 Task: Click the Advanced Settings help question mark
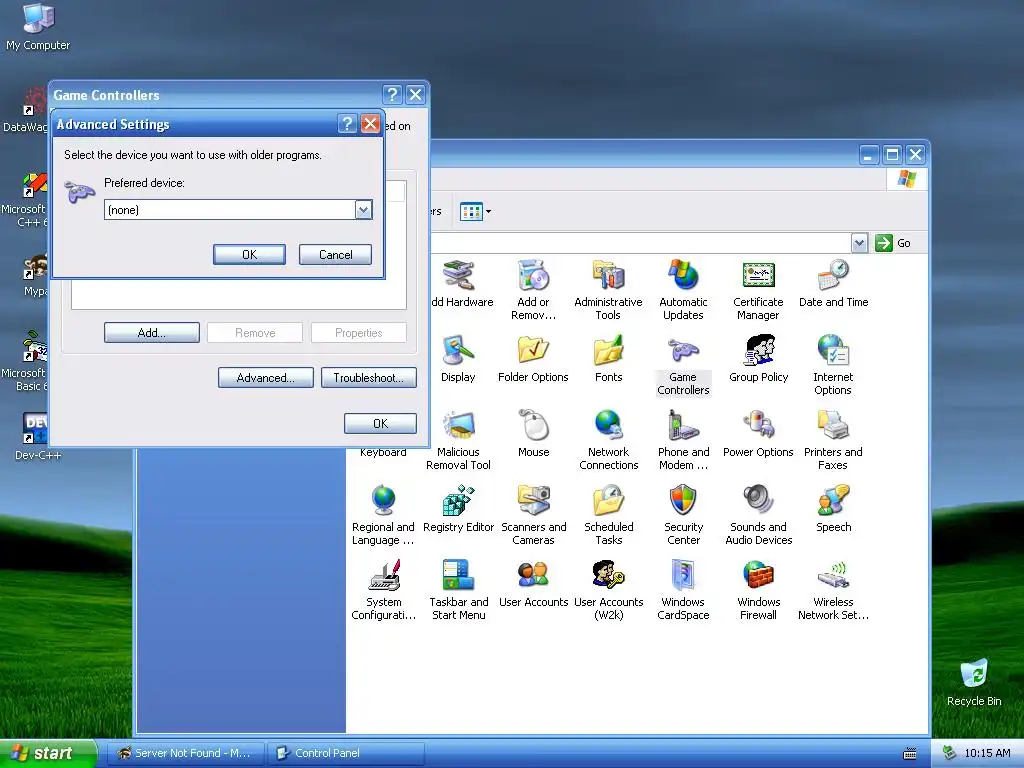point(347,123)
